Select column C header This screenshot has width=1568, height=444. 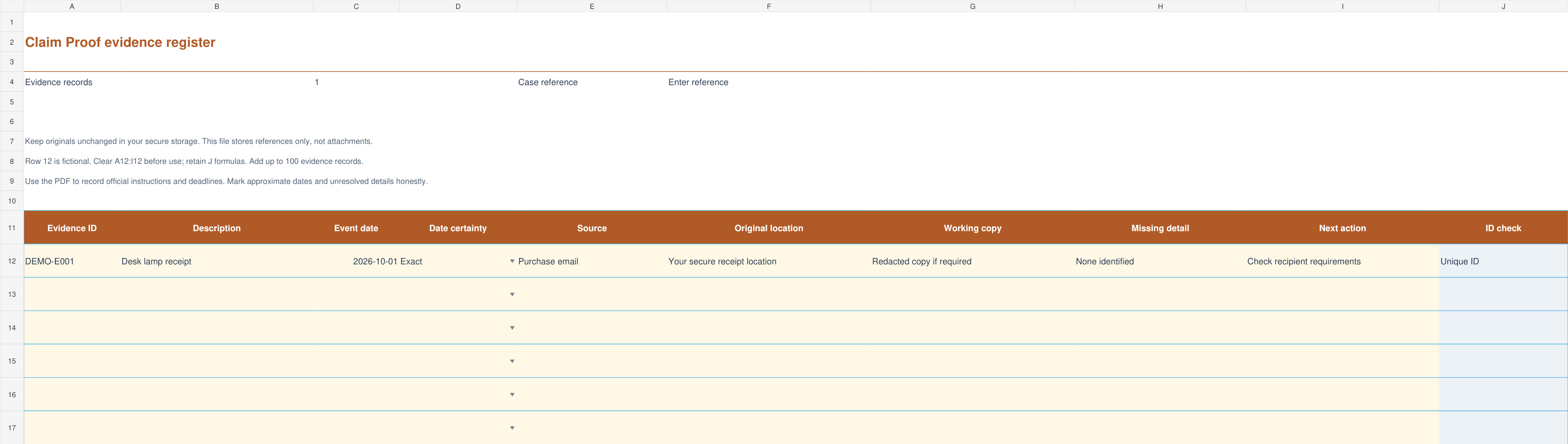tap(356, 6)
